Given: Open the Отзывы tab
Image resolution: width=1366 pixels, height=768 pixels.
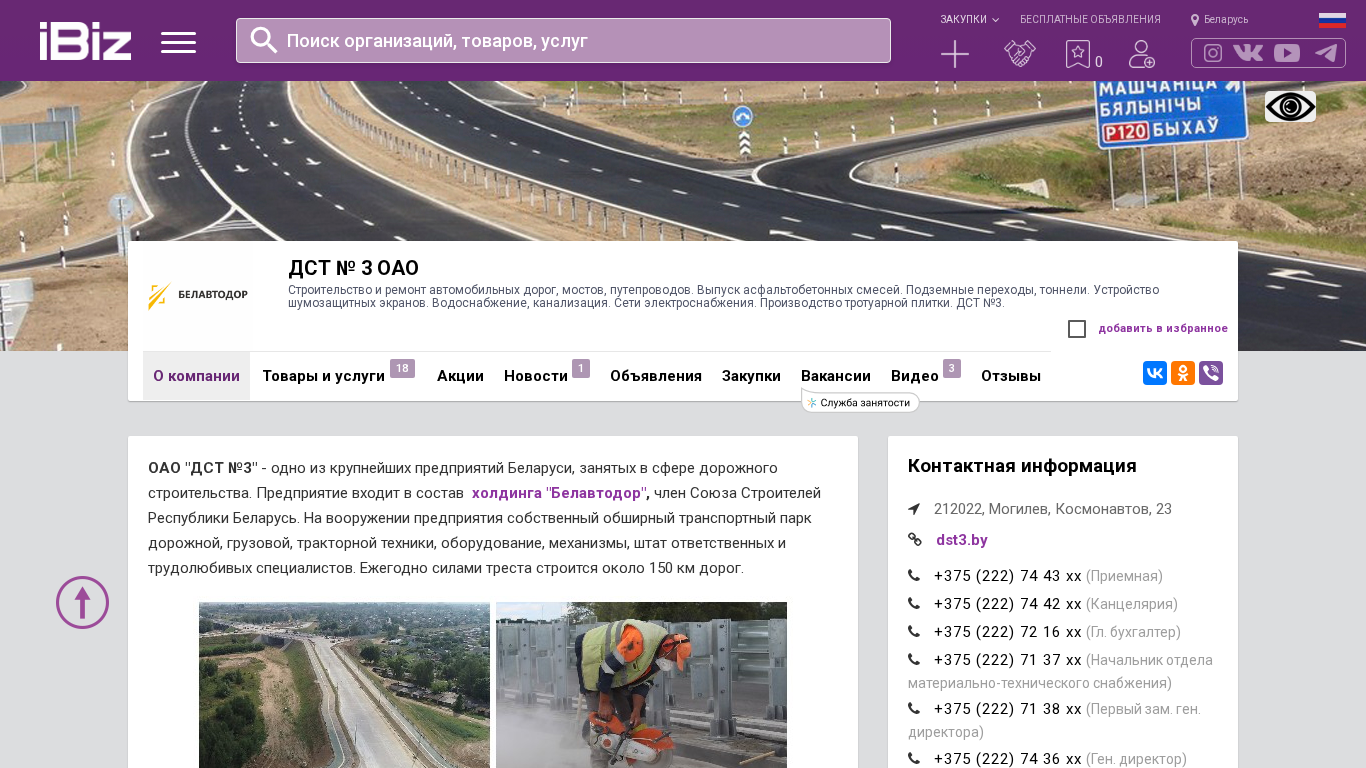Looking at the screenshot, I should (x=1011, y=376).
